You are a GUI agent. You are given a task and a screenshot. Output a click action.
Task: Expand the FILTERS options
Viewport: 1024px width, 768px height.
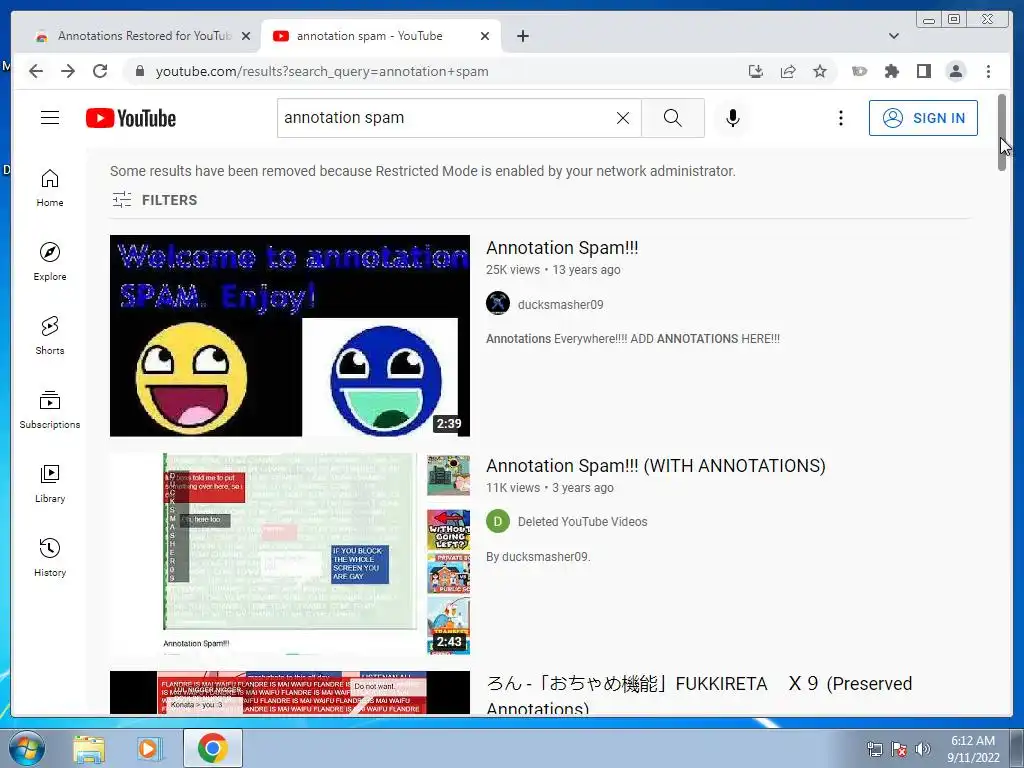coord(155,200)
